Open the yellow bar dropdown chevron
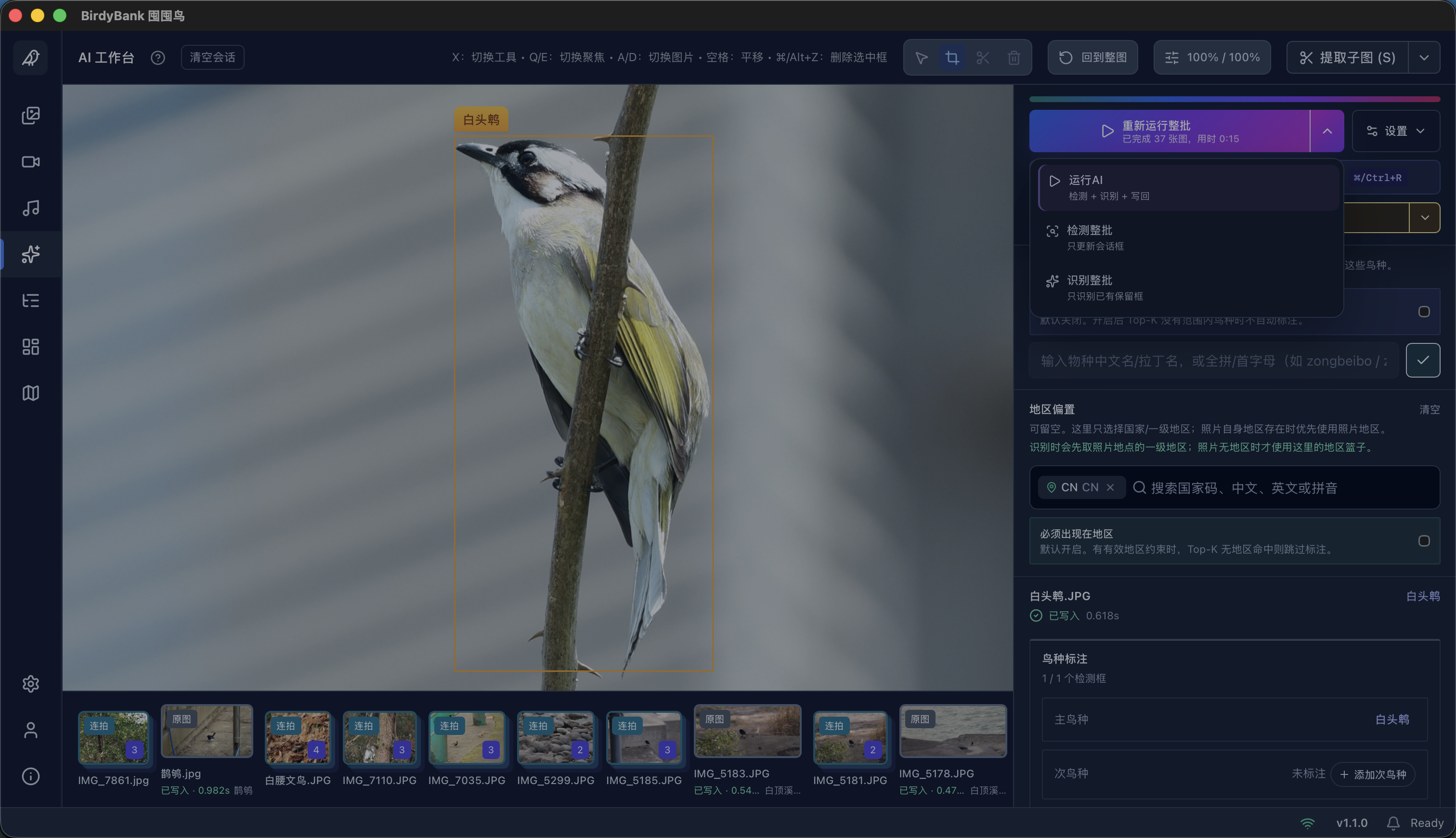 (1424, 218)
